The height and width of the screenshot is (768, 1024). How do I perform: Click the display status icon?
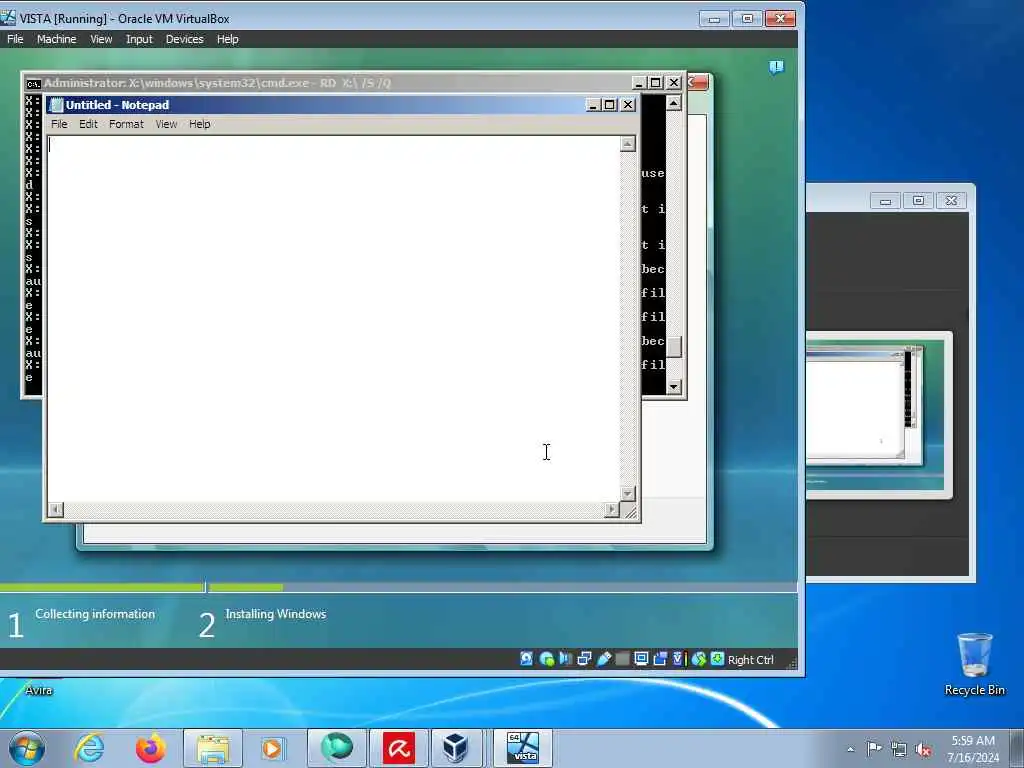(x=641, y=659)
